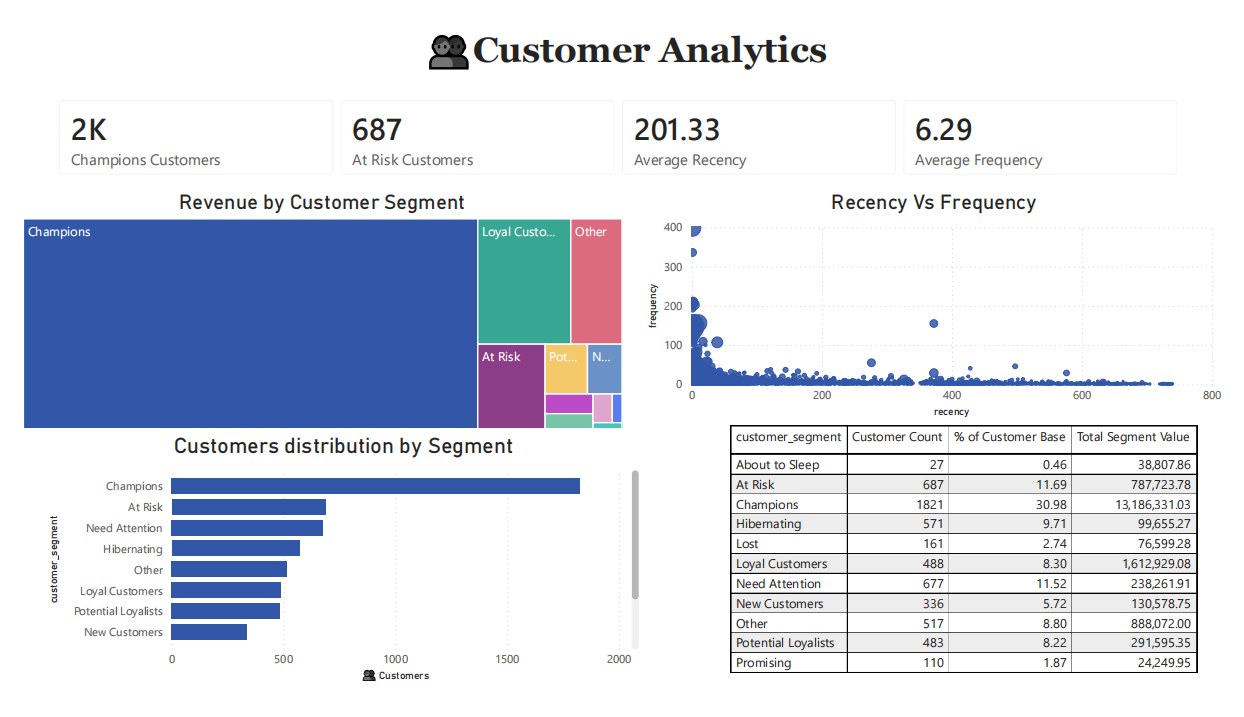This screenshot has width=1244, height=717.
Task: Select the Potential Loyalists bar
Action: pyautogui.click(x=225, y=611)
